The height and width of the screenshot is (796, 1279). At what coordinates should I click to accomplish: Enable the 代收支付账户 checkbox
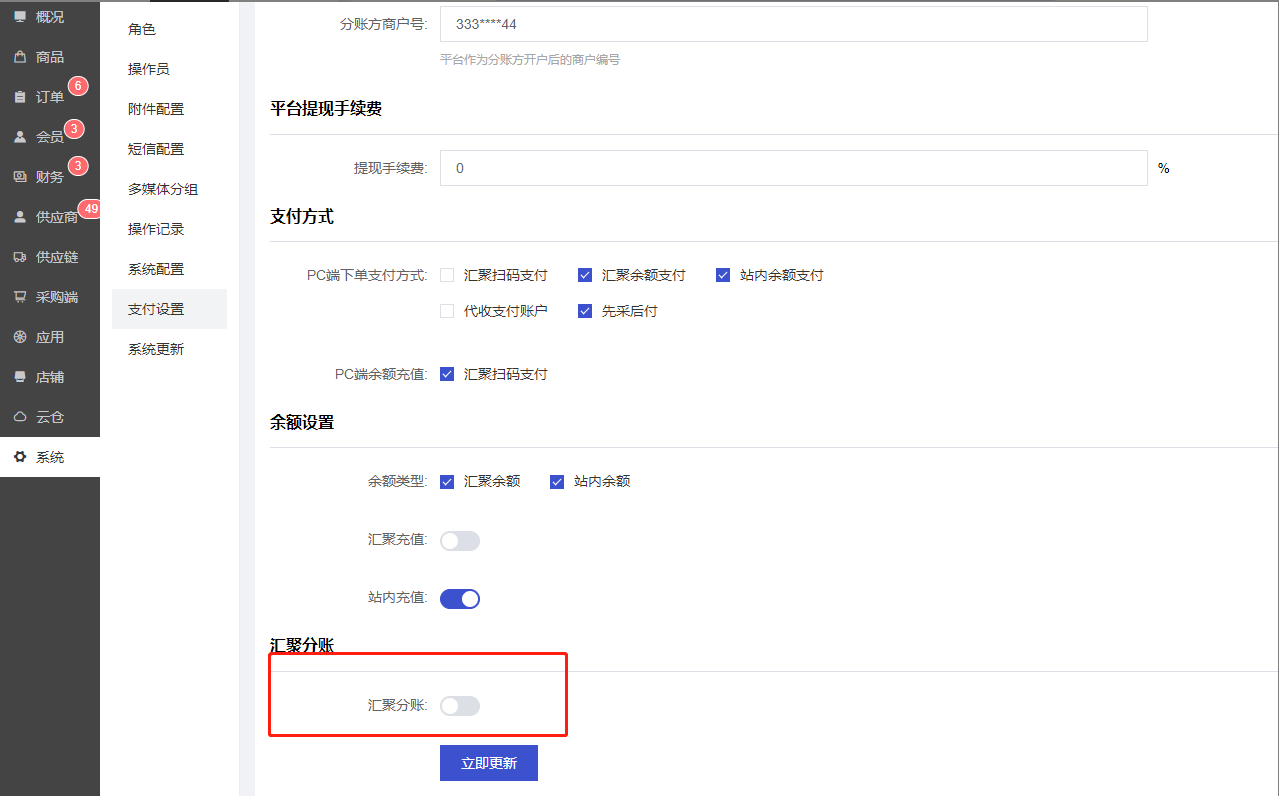(447, 311)
